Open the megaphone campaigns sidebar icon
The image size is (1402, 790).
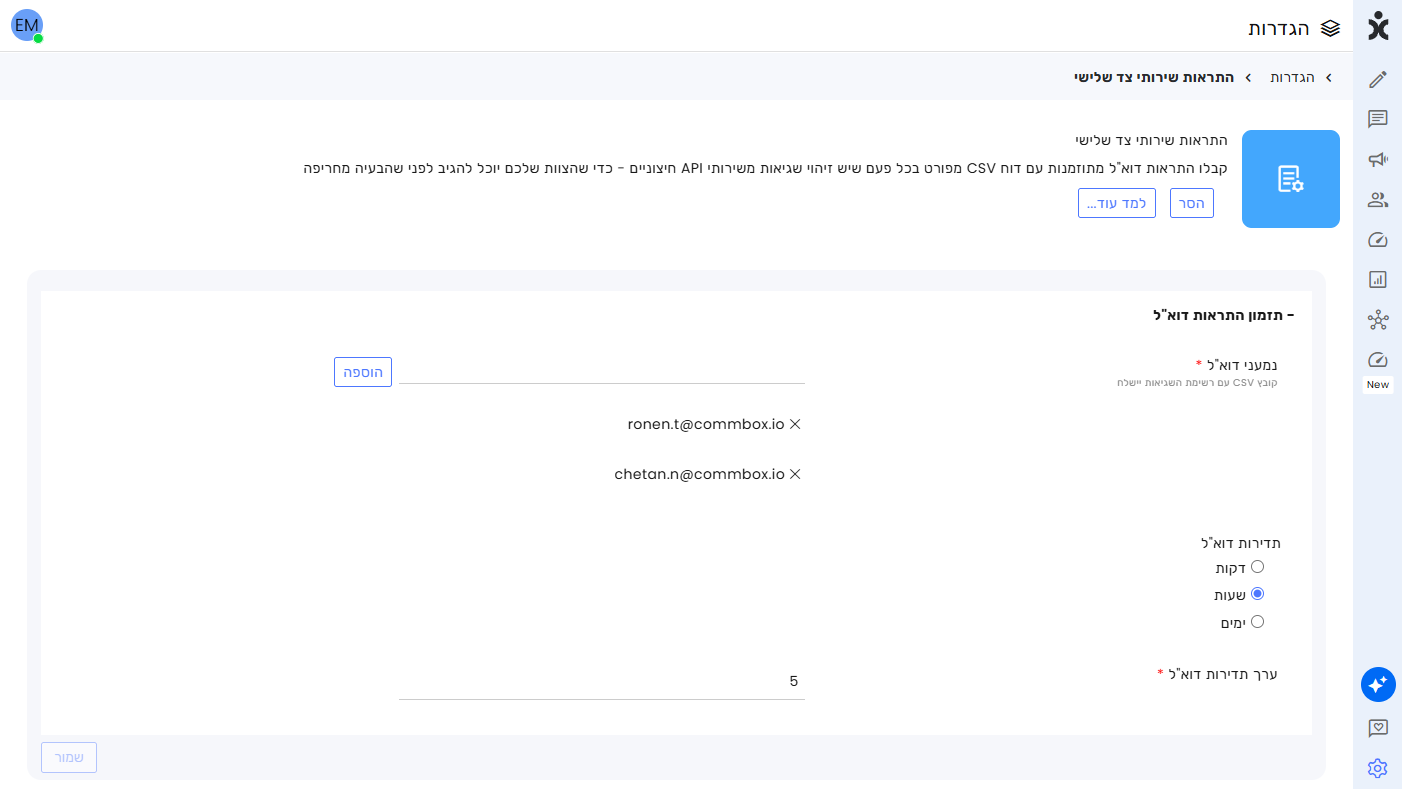[x=1378, y=159]
